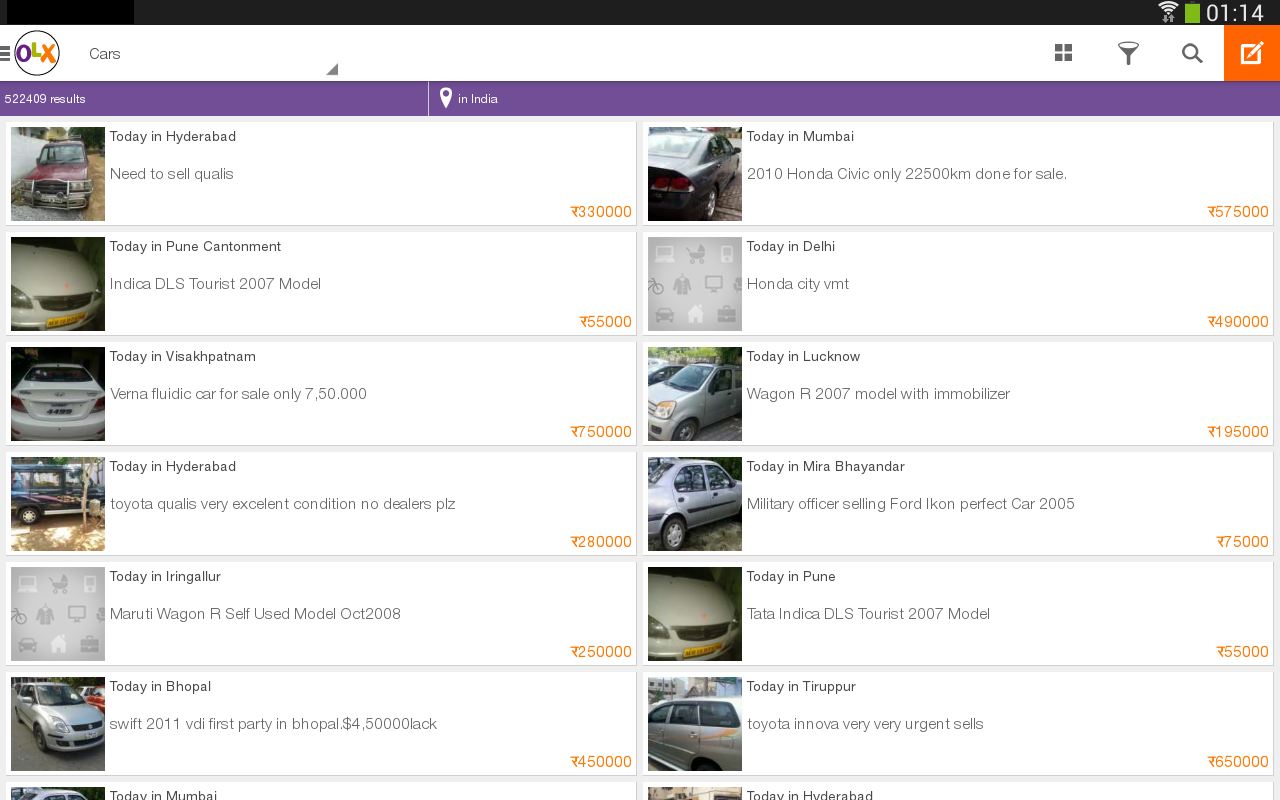Tap 'Today in Iringallur' label

tap(165, 577)
